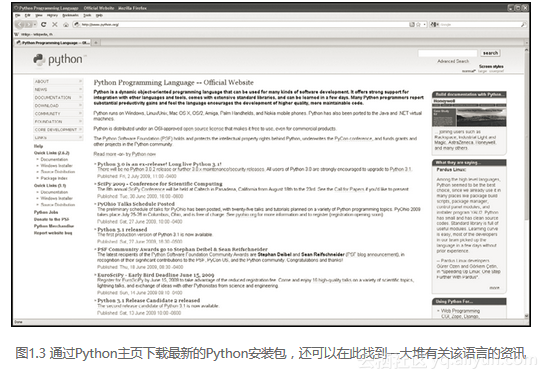Open the DOCUMENTATION navigation item
Viewport: 548px width, 380px height.
[58, 98]
